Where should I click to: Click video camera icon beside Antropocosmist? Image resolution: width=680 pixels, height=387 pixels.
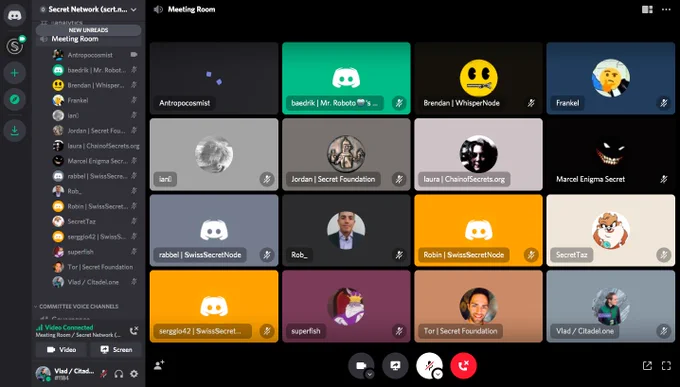(134, 55)
